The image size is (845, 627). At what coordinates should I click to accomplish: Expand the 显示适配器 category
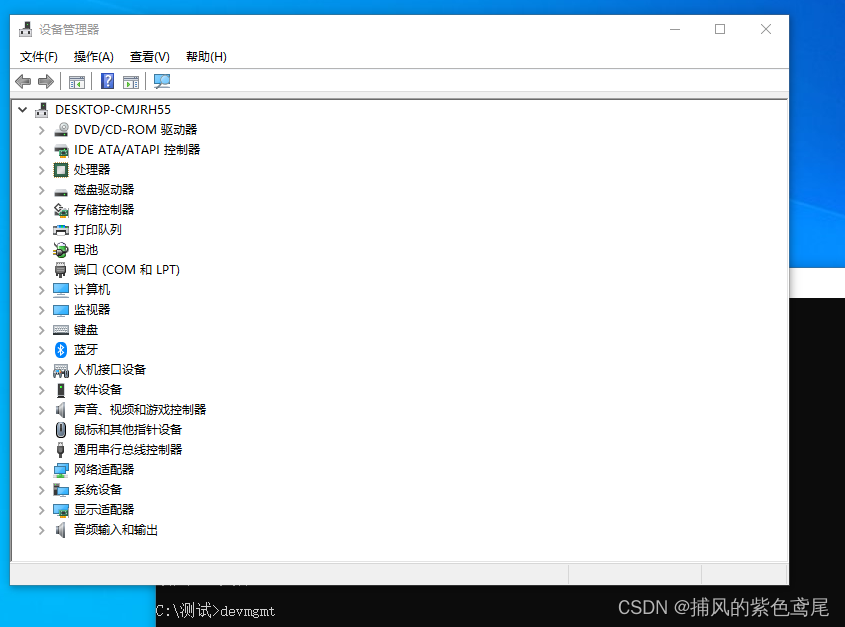click(x=41, y=510)
